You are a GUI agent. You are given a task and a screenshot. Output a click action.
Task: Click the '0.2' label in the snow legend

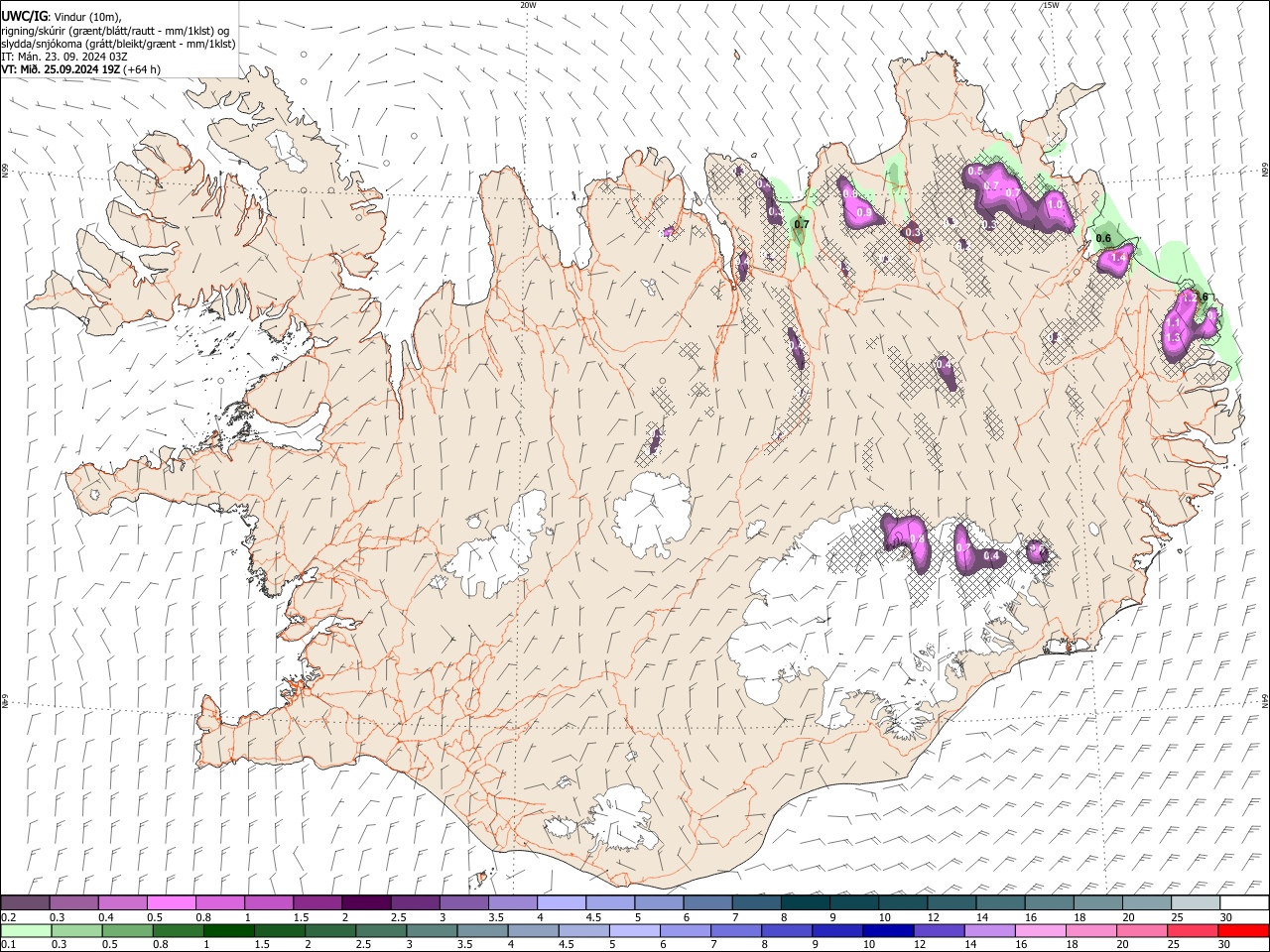(7, 917)
